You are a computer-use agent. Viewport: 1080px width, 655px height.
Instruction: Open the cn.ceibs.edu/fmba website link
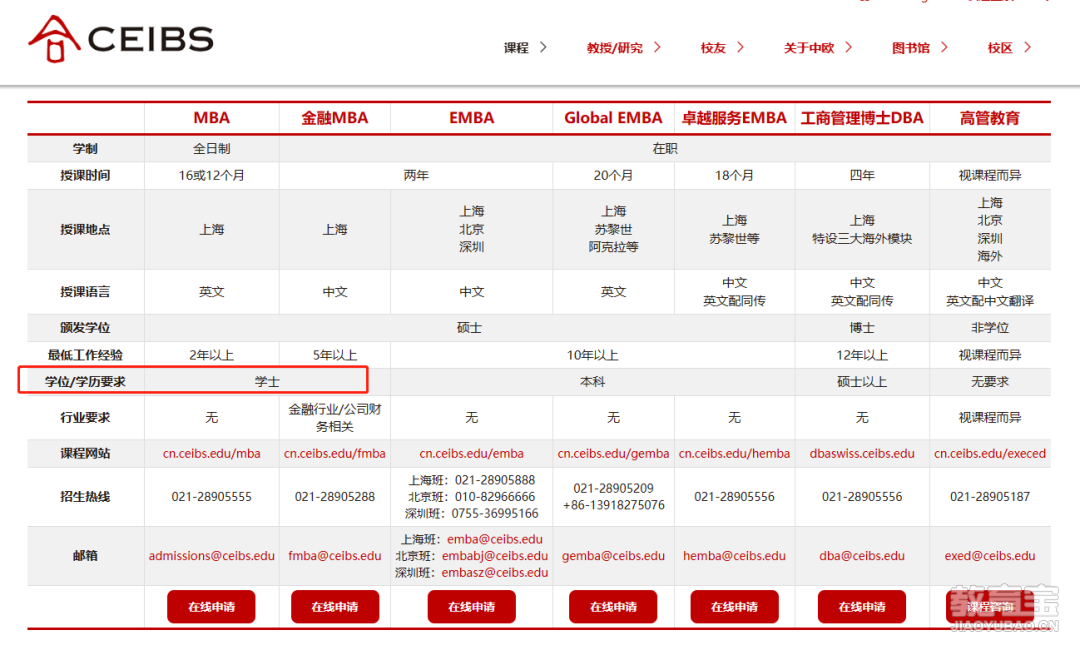pyautogui.click(x=335, y=453)
